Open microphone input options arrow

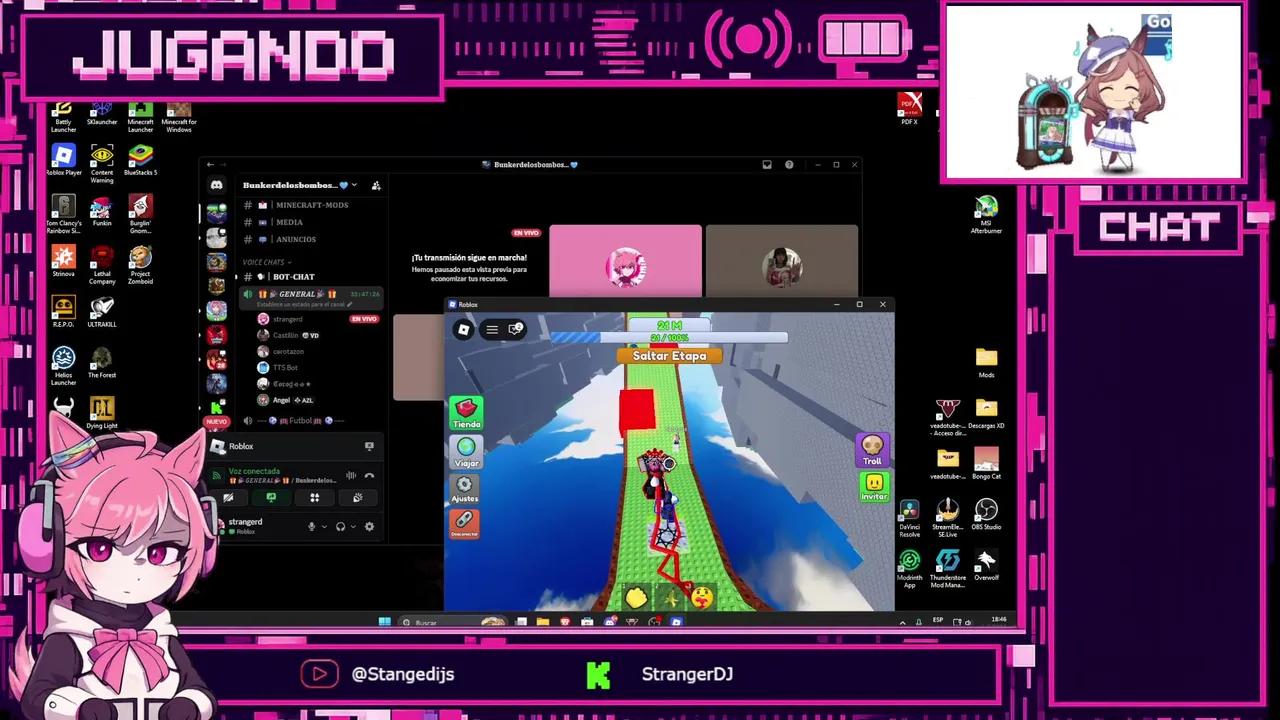coord(323,527)
